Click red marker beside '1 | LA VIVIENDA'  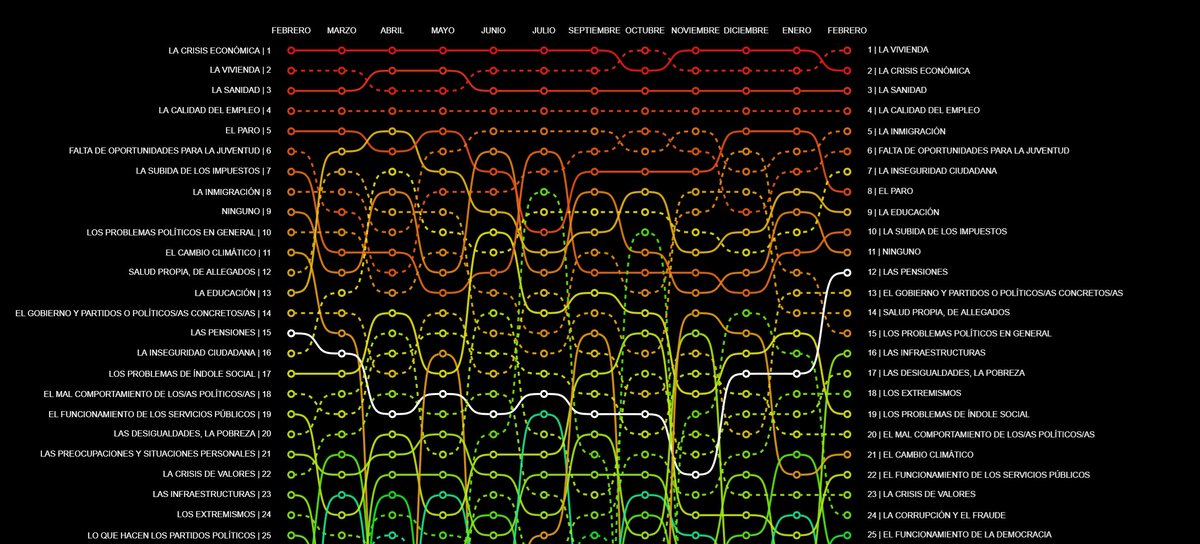pyautogui.click(x=847, y=50)
